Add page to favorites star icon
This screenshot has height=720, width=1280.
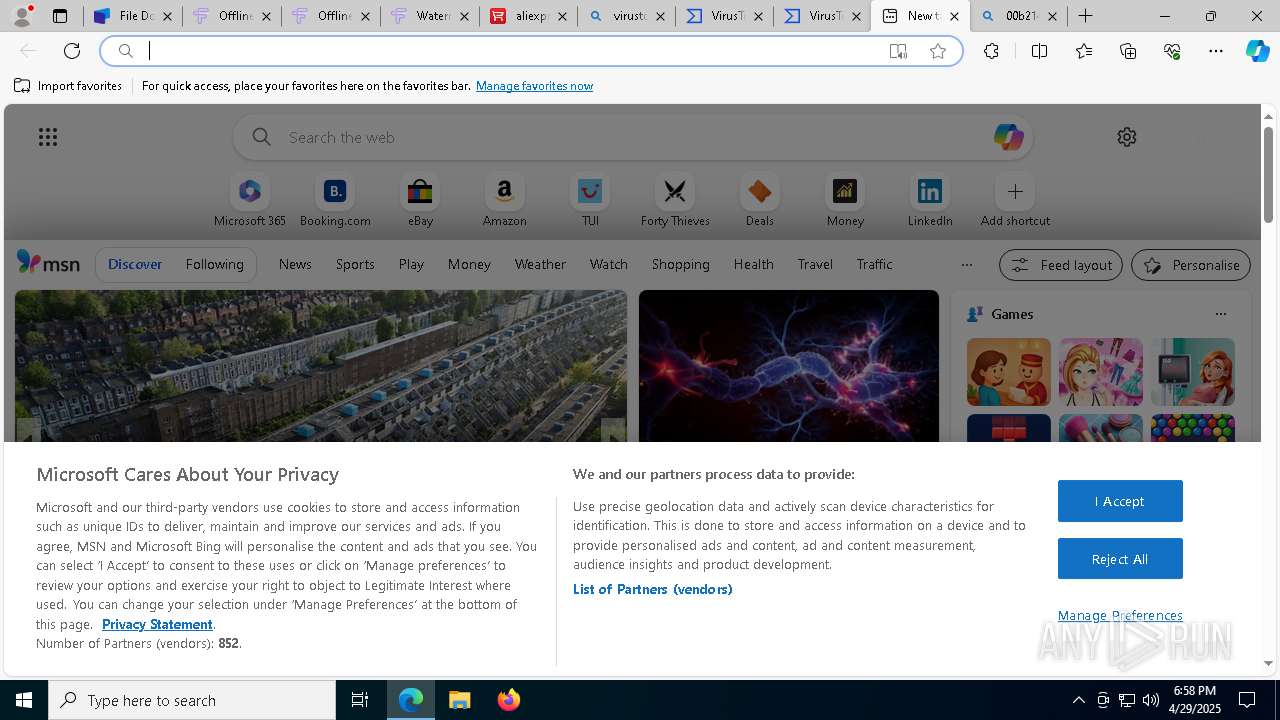click(938, 51)
